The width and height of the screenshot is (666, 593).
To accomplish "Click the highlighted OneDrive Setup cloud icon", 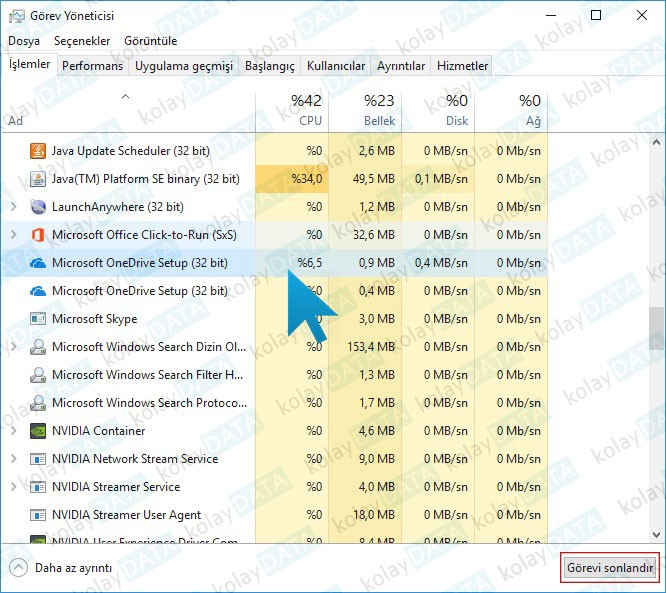I will tap(38, 263).
